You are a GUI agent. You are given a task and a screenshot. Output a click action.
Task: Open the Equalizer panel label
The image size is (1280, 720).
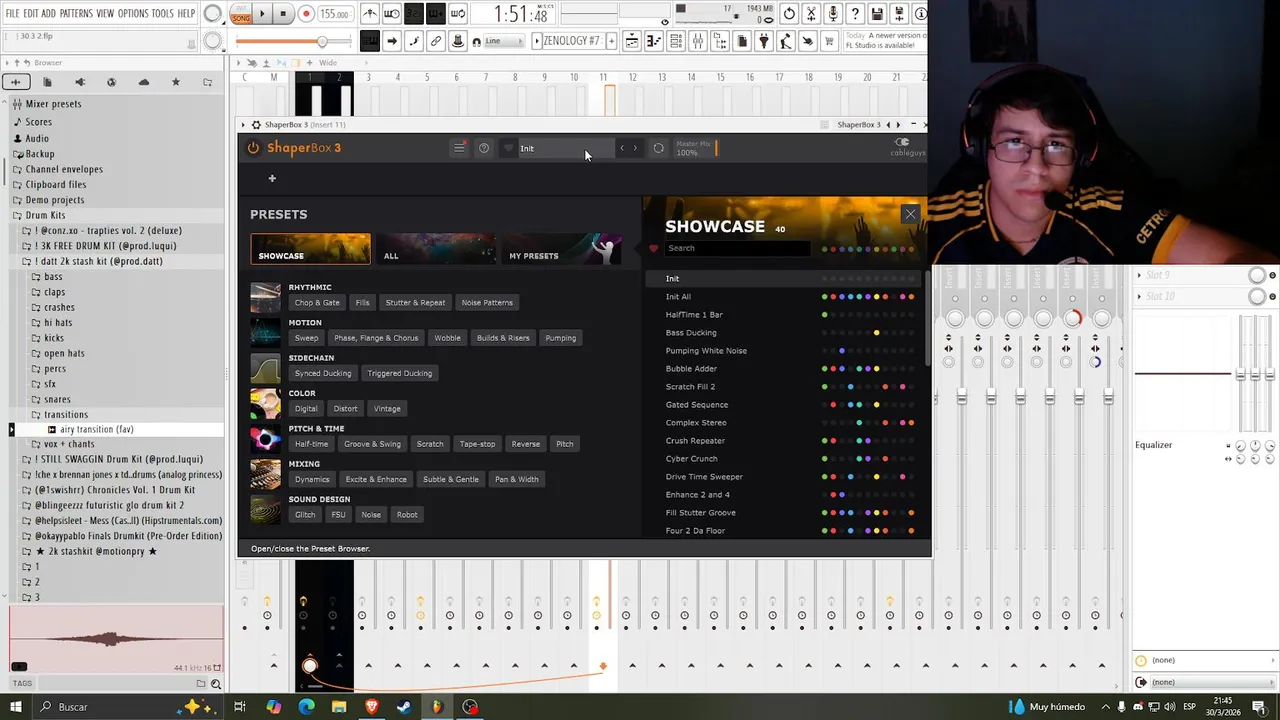click(1153, 445)
